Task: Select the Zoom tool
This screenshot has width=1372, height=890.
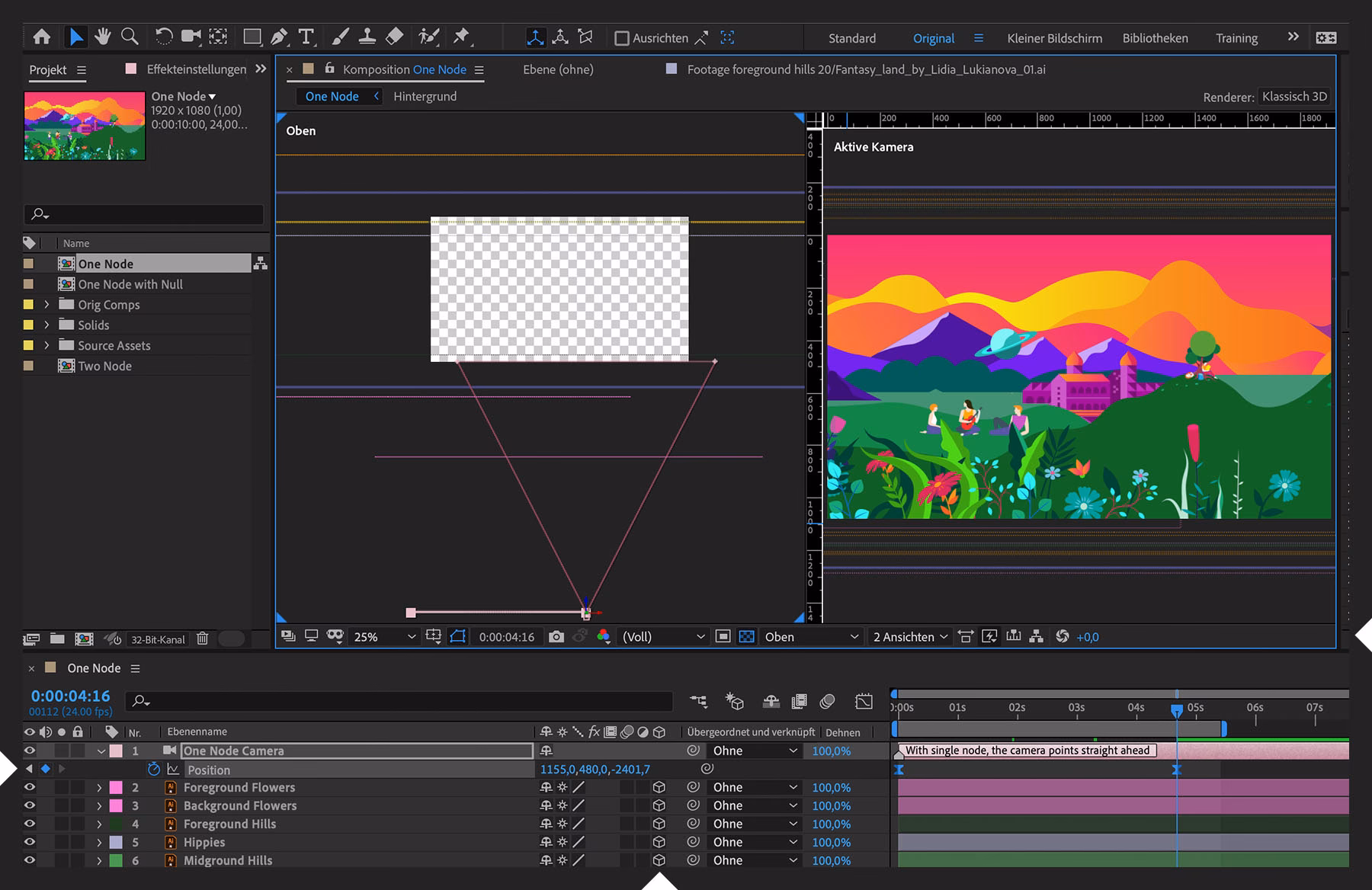Action: point(129,36)
